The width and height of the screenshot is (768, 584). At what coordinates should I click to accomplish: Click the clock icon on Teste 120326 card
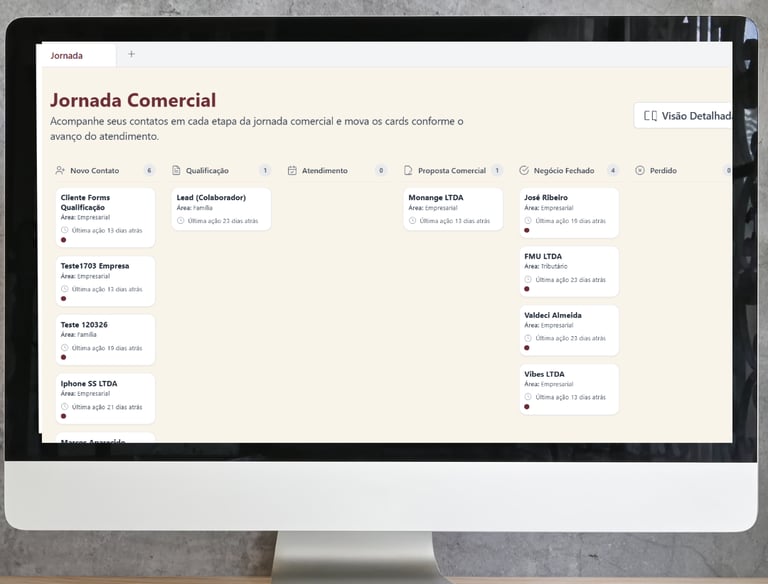[65, 348]
